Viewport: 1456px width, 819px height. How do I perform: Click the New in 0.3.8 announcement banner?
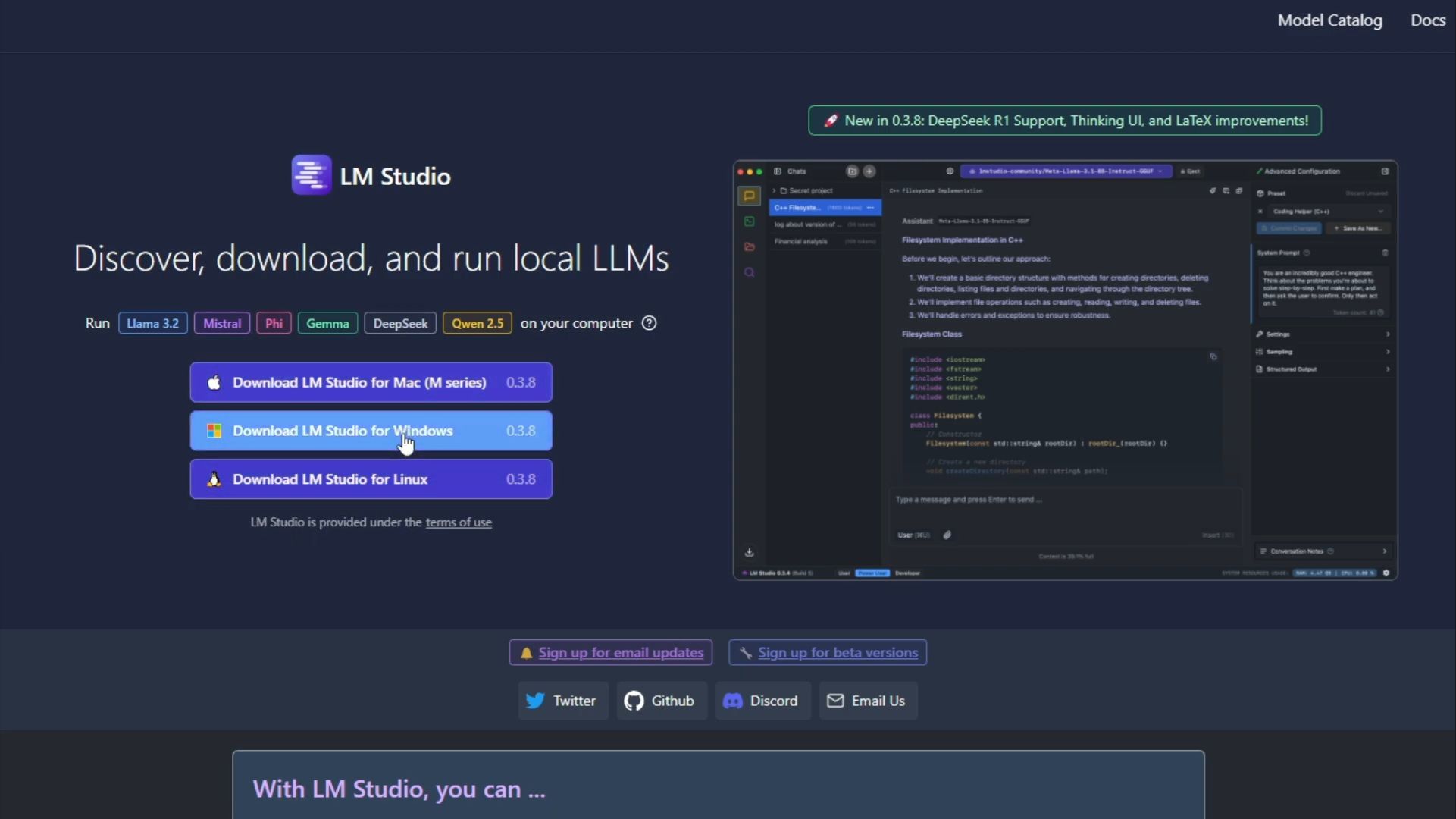tap(1064, 121)
